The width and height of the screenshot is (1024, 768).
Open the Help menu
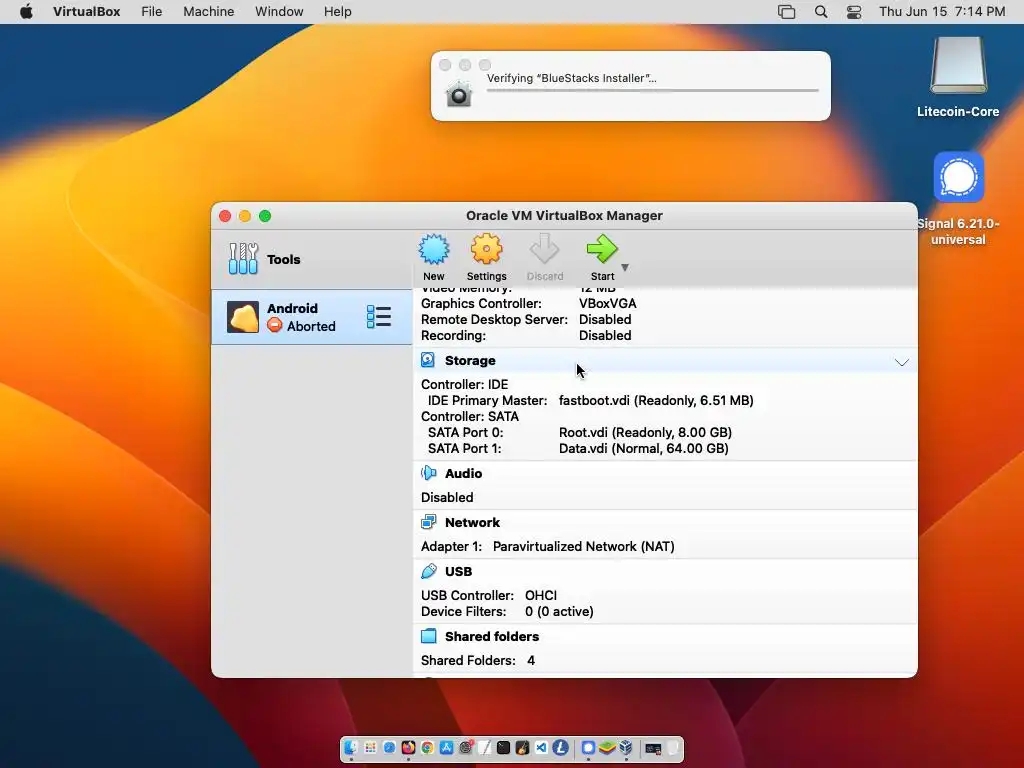[338, 12]
